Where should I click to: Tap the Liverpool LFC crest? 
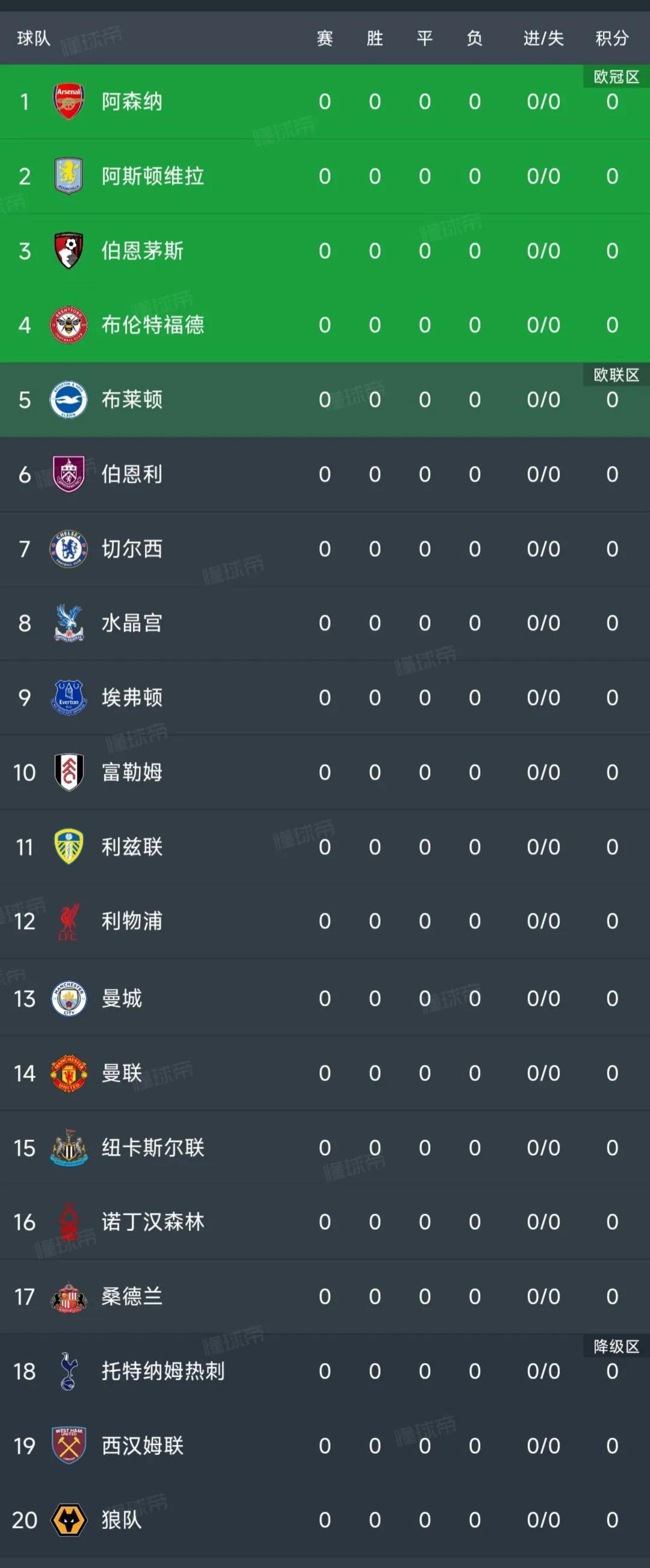click(x=69, y=921)
